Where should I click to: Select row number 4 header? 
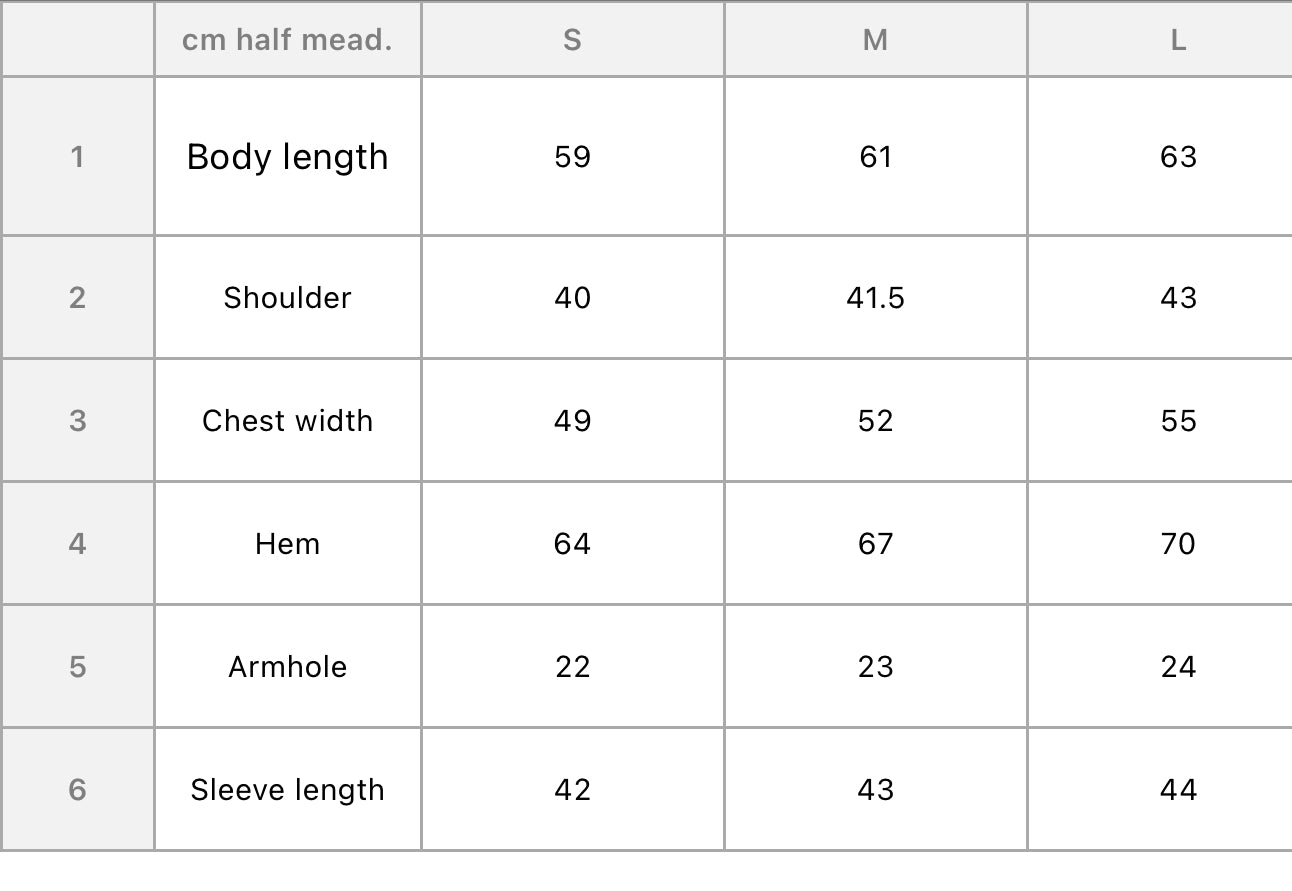pyautogui.click(x=77, y=544)
